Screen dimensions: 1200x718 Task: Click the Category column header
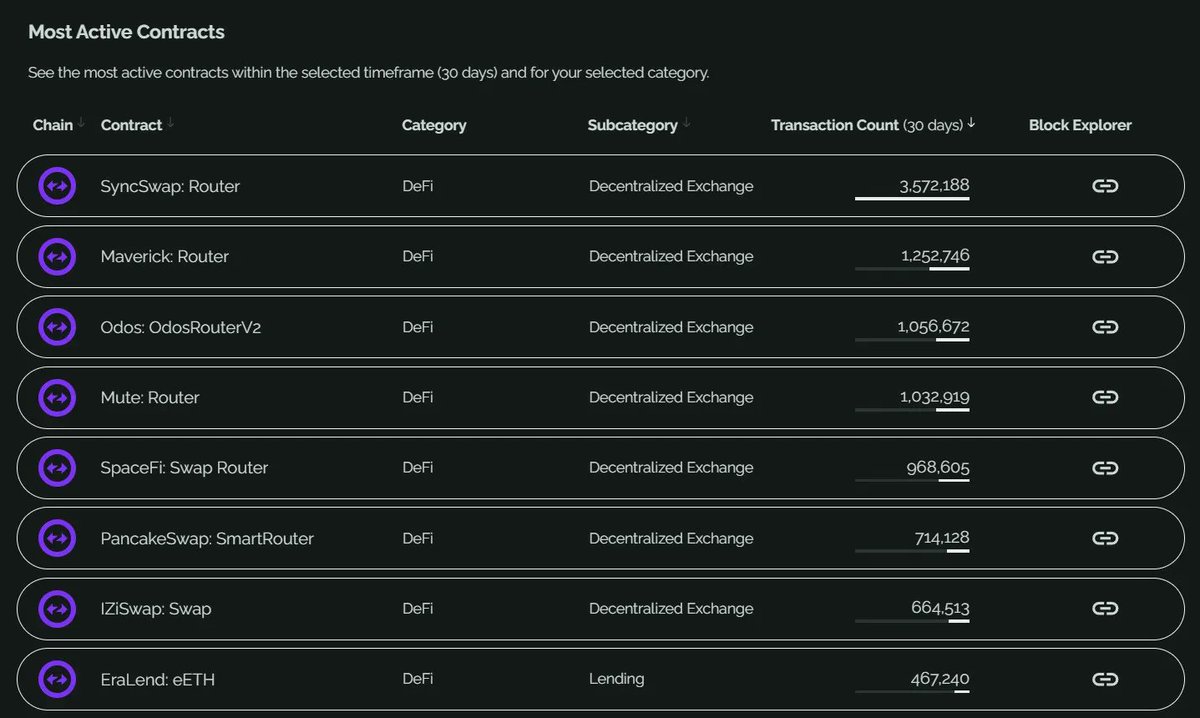pos(434,125)
